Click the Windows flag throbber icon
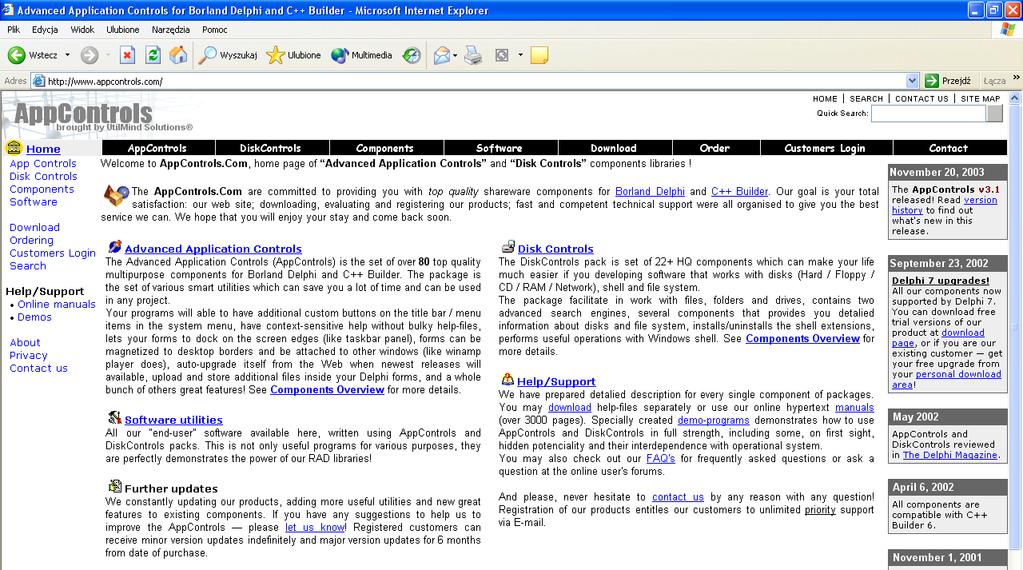This screenshot has height=570, width=1023. (1009, 29)
